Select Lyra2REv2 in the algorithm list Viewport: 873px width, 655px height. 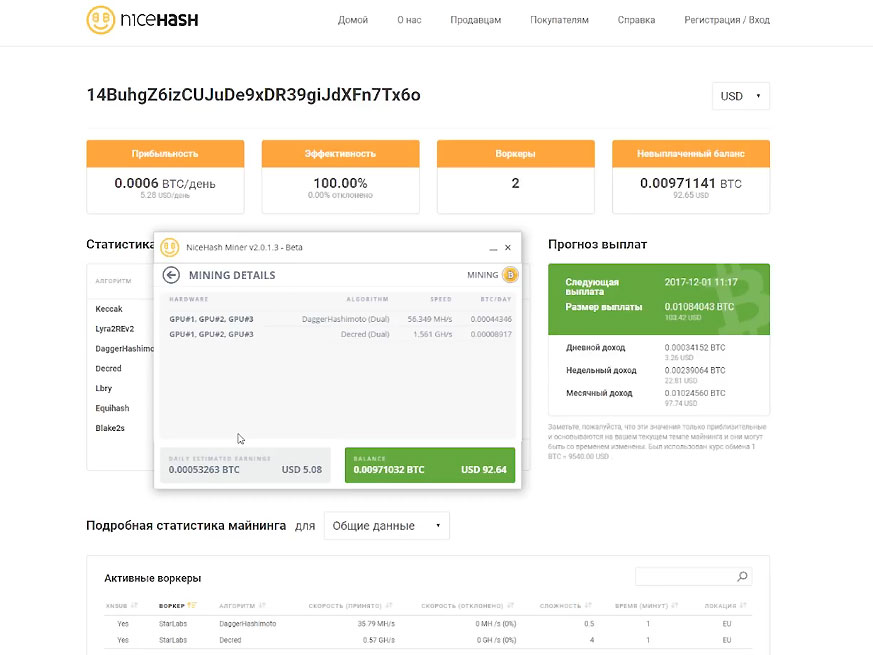(x=115, y=329)
